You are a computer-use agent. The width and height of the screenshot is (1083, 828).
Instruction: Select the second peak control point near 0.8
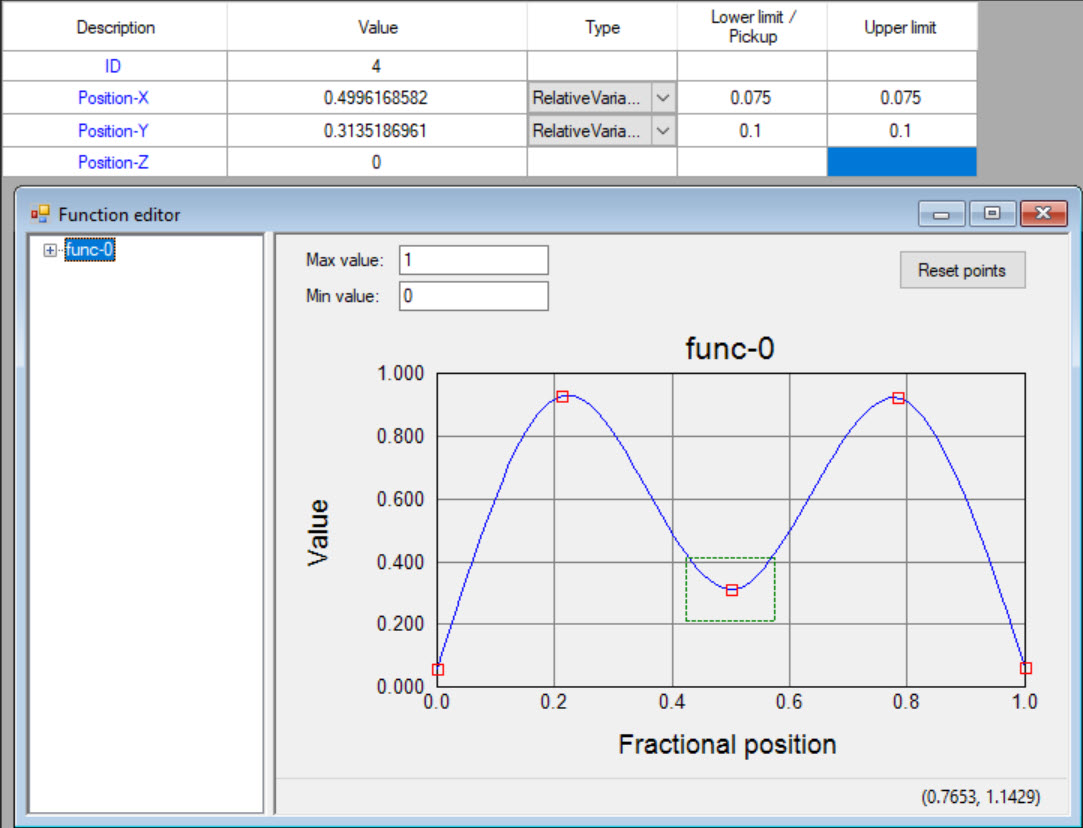tap(898, 398)
